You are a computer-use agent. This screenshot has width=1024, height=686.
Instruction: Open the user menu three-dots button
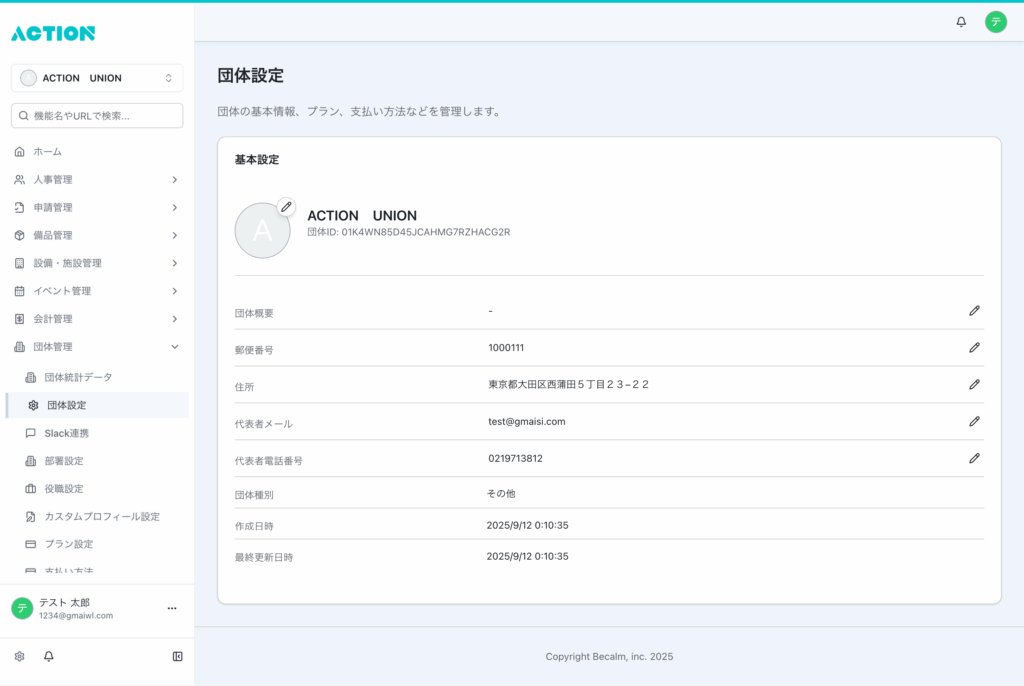[x=172, y=608]
